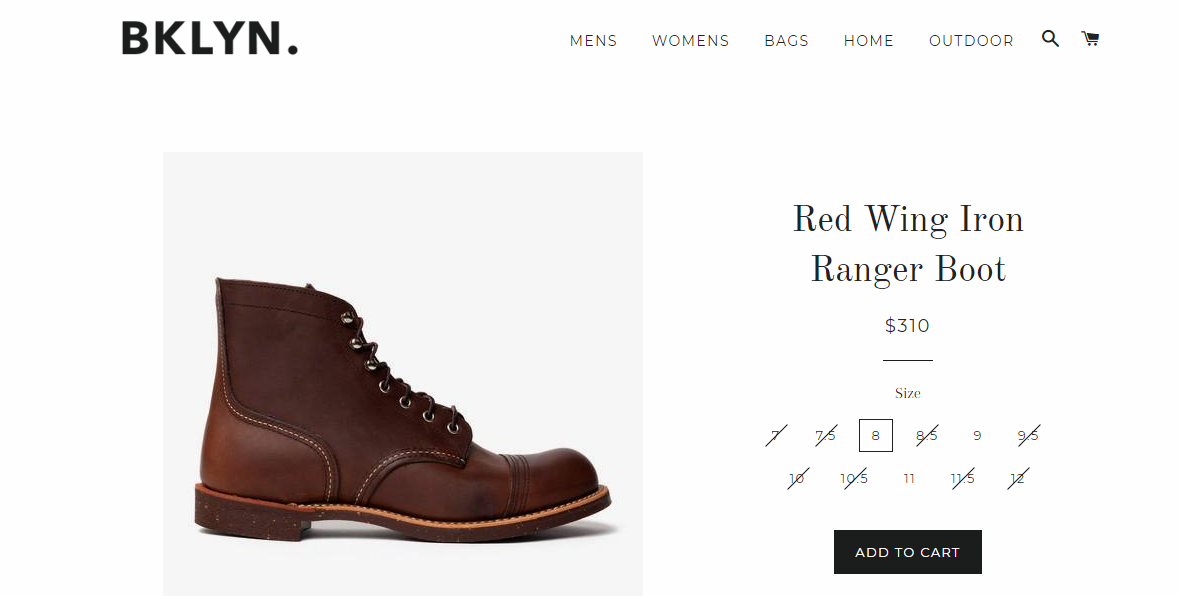Viewport: 1178px width, 596px height.
Task: Select size 8
Action: [875, 435]
